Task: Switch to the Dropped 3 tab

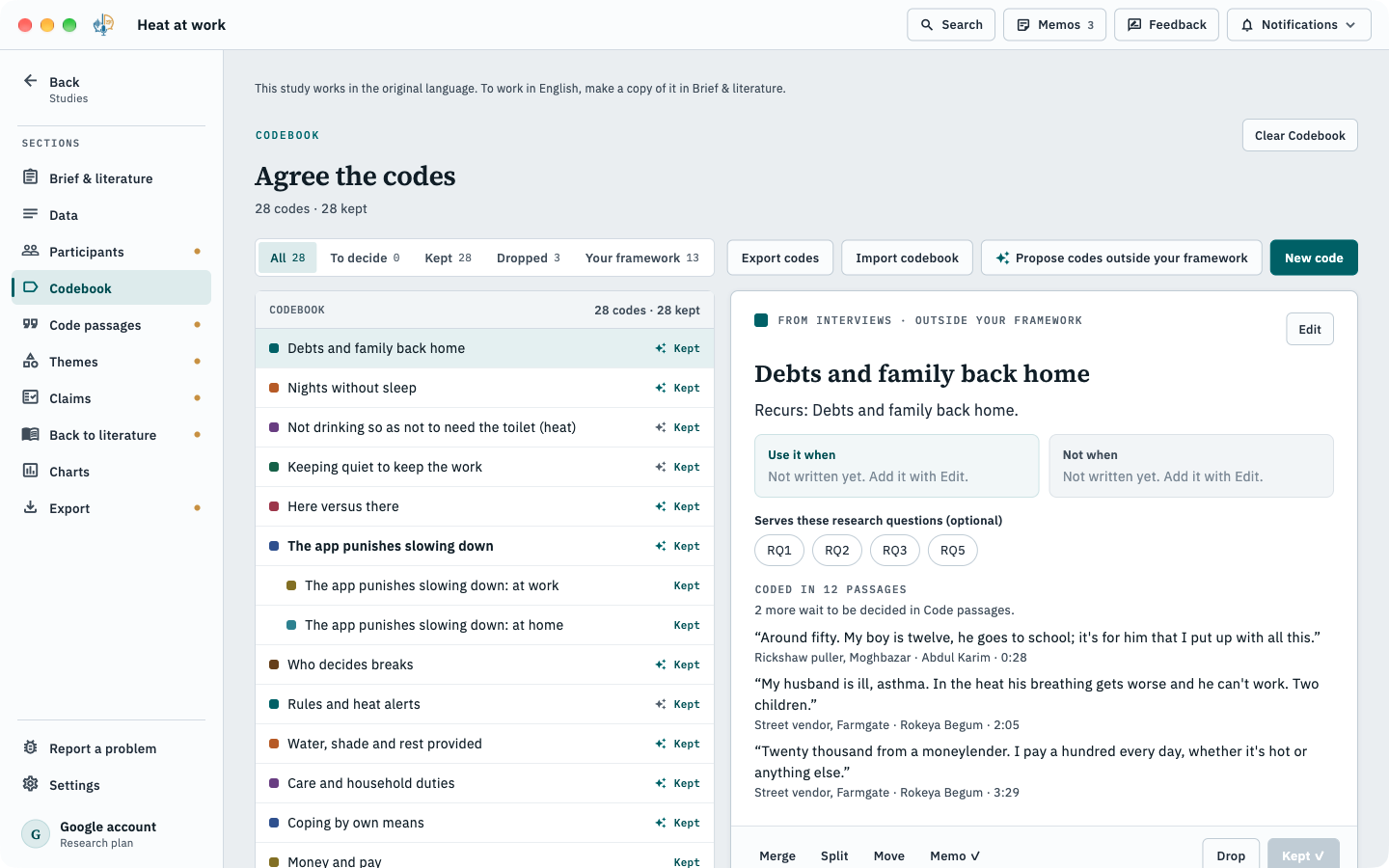Action: tap(528, 258)
